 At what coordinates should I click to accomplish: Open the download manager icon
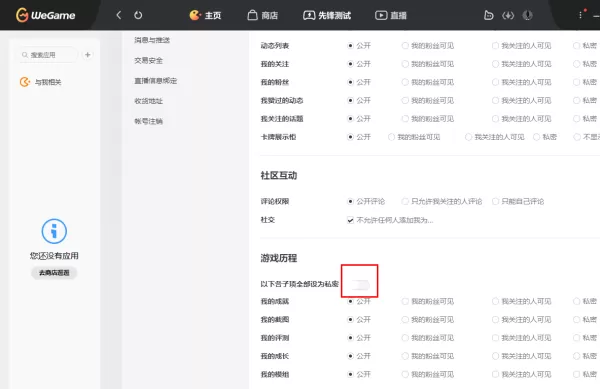point(508,15)
